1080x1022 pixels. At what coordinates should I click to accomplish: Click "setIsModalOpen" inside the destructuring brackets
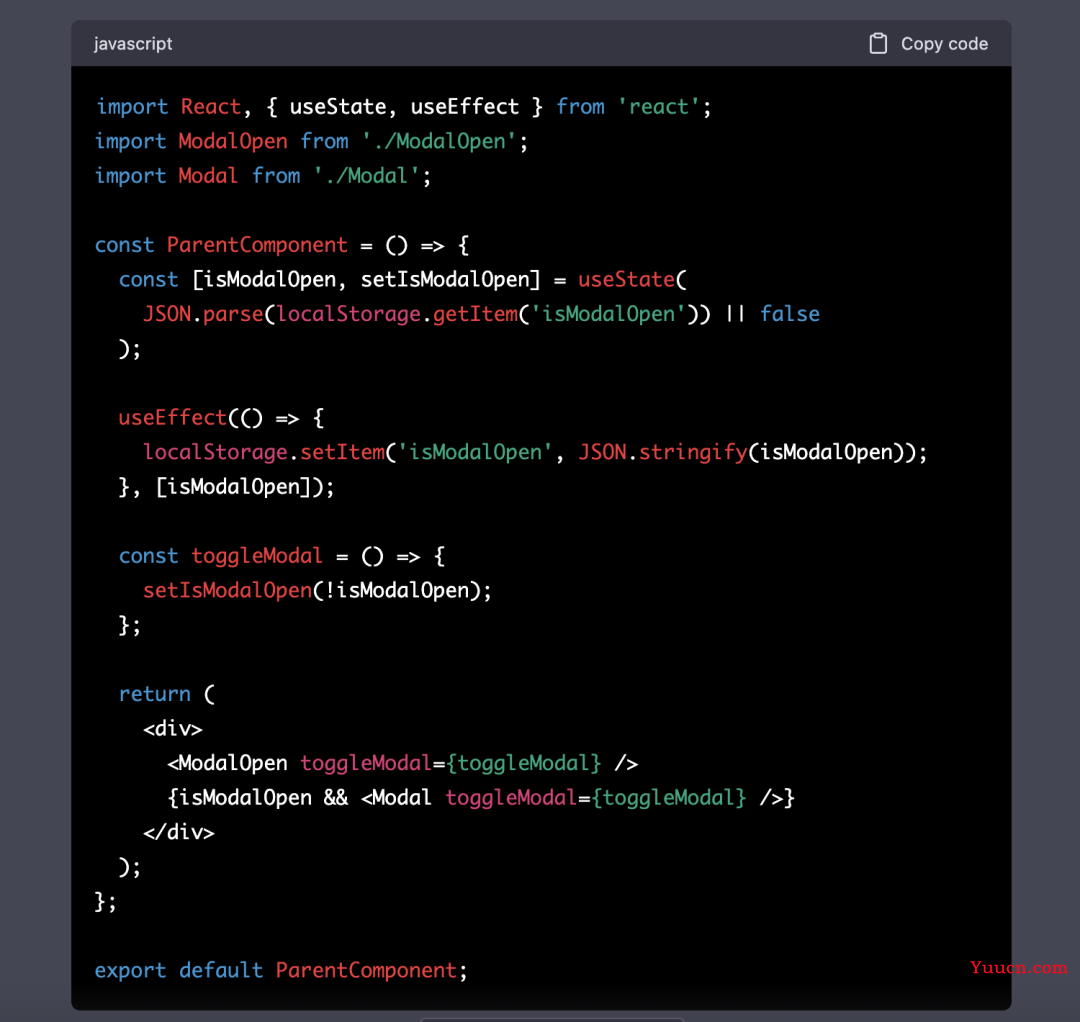pyautogui.click(x=445, y=280)
